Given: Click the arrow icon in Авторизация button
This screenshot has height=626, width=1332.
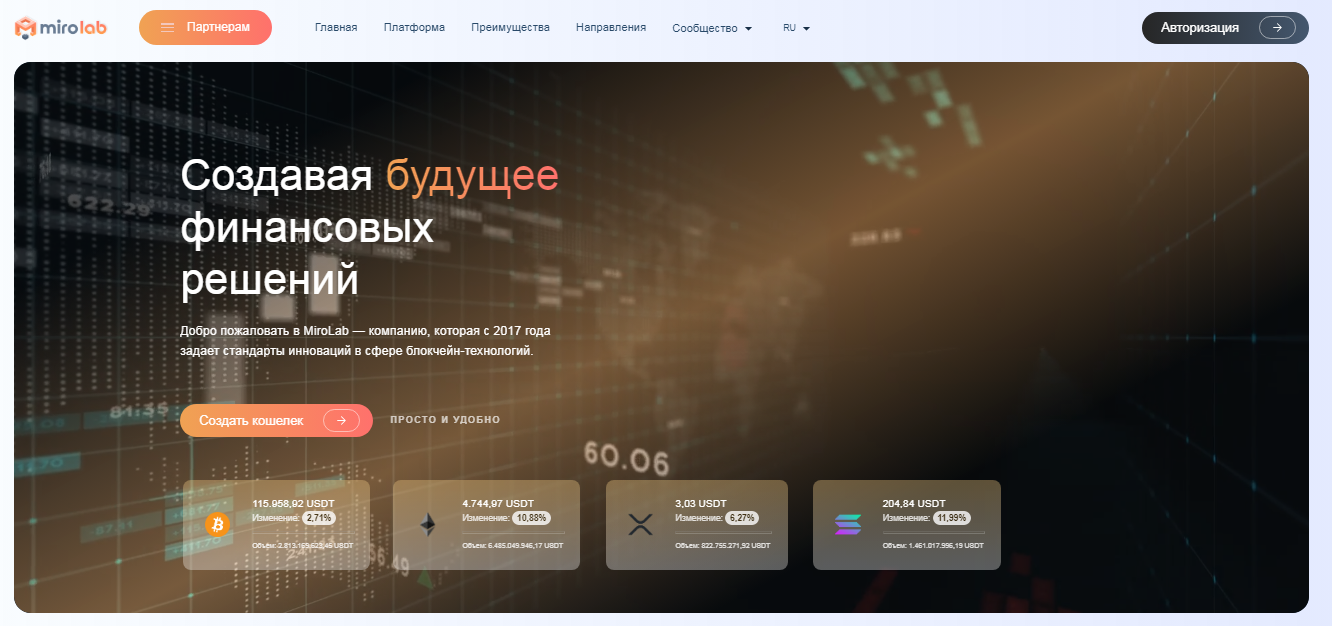Looking at the screenshot, I should coord(1277,28).
